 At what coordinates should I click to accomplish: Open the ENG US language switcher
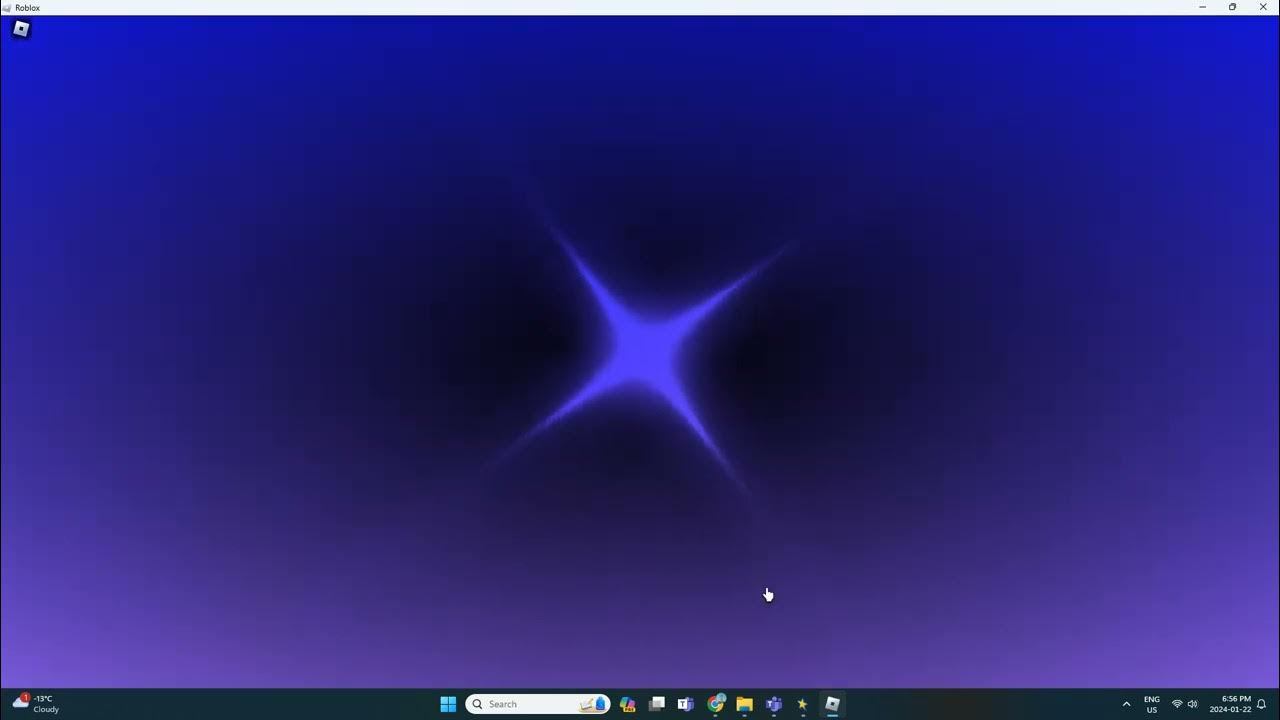1152,704
